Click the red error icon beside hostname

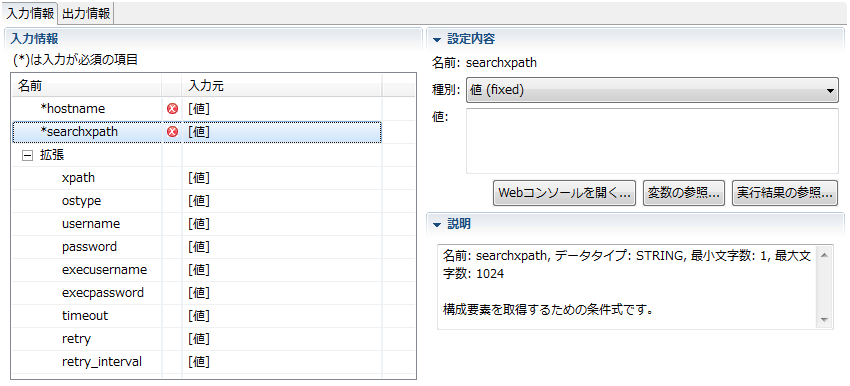(x=172, y=109)
